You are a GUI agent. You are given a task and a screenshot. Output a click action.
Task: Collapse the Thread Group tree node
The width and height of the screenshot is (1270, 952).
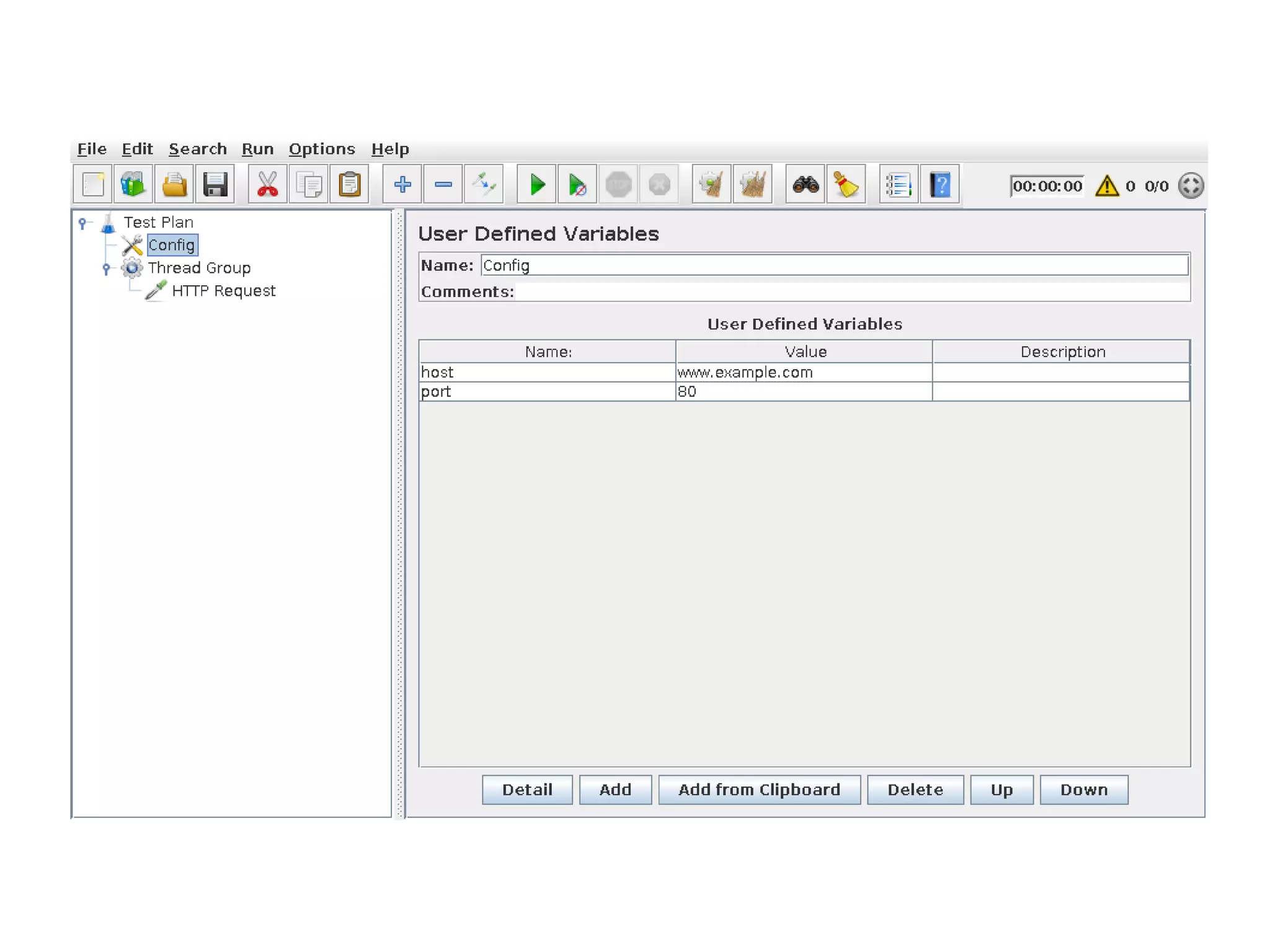point(106,269)
